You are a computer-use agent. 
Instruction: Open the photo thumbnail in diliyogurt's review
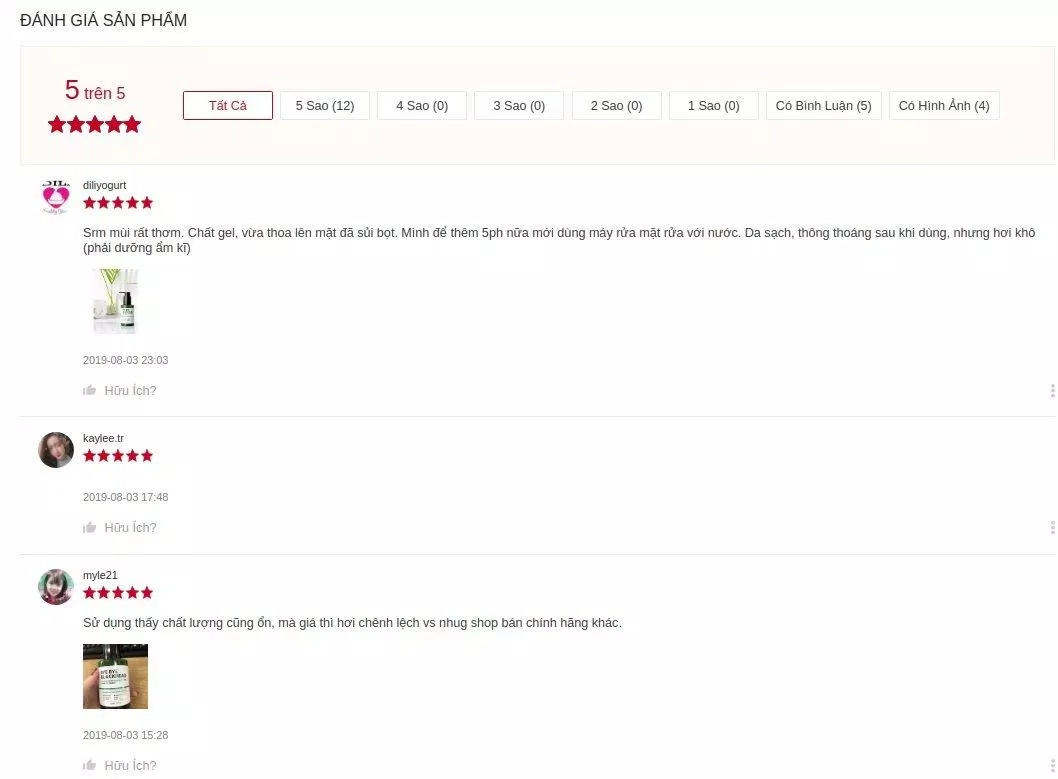point(115,300)
